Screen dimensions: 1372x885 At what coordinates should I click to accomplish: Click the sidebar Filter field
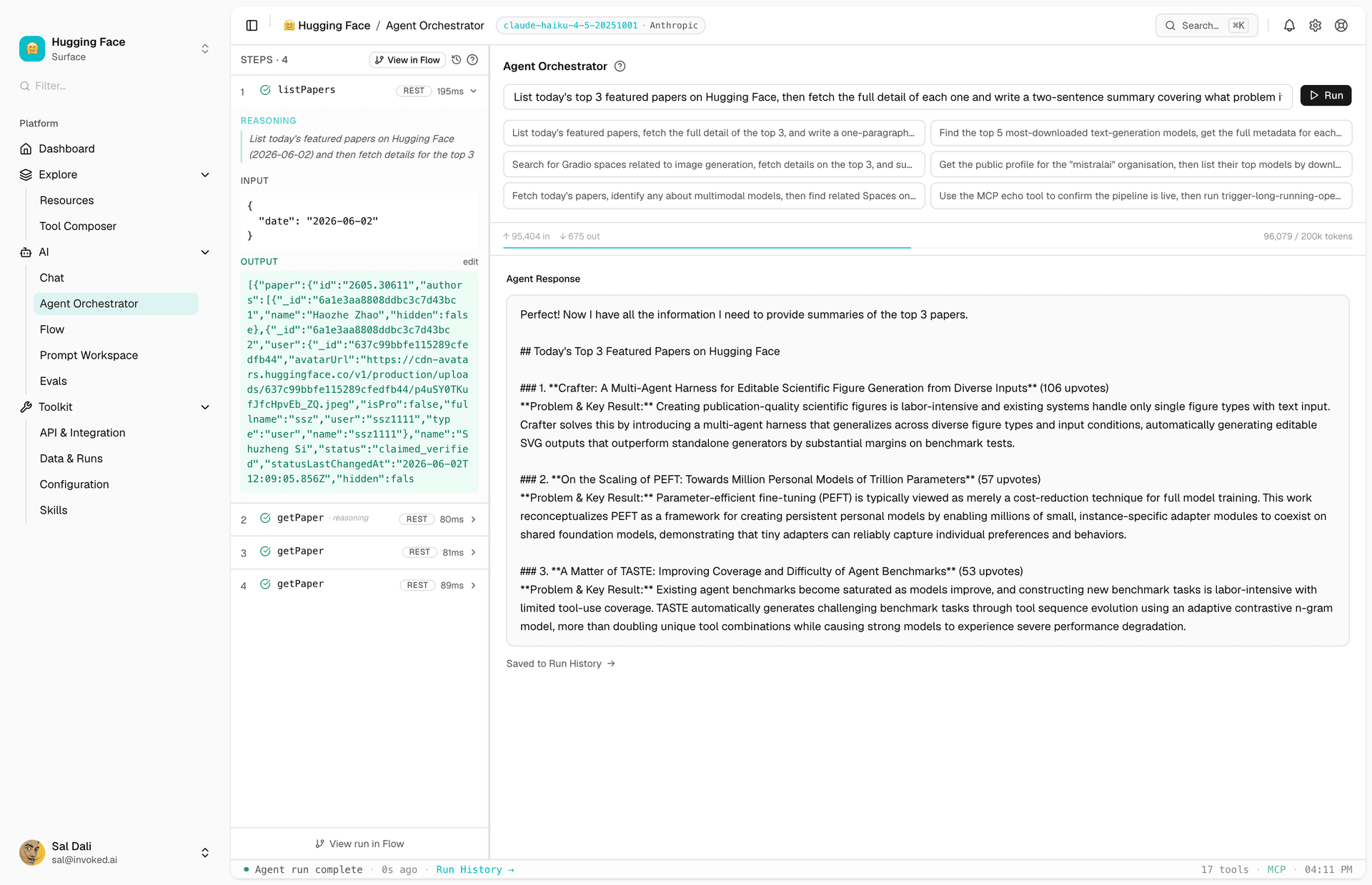tap(115, 86)
